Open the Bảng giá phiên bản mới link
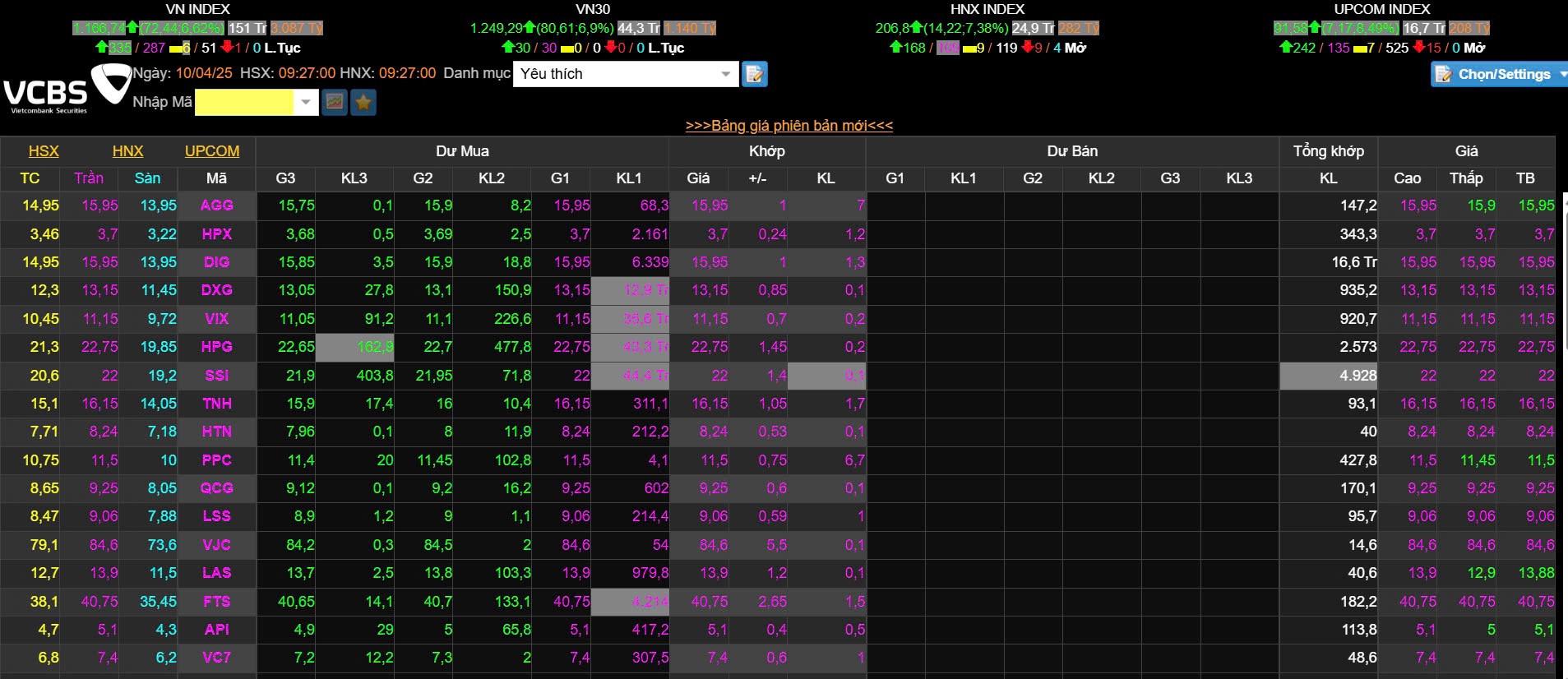1568x679 pixels. coord(789,126)
